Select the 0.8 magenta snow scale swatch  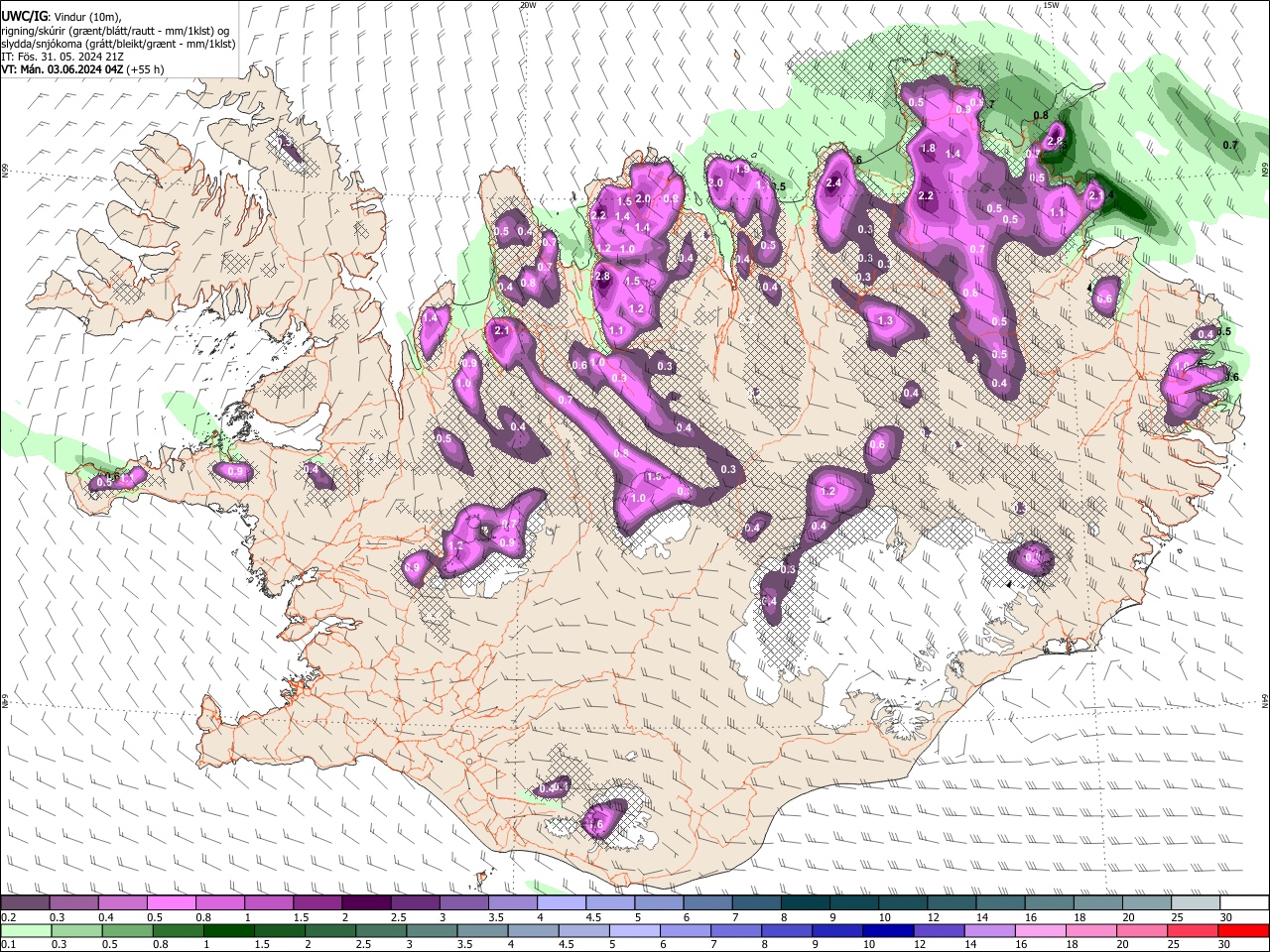point(219,902)
